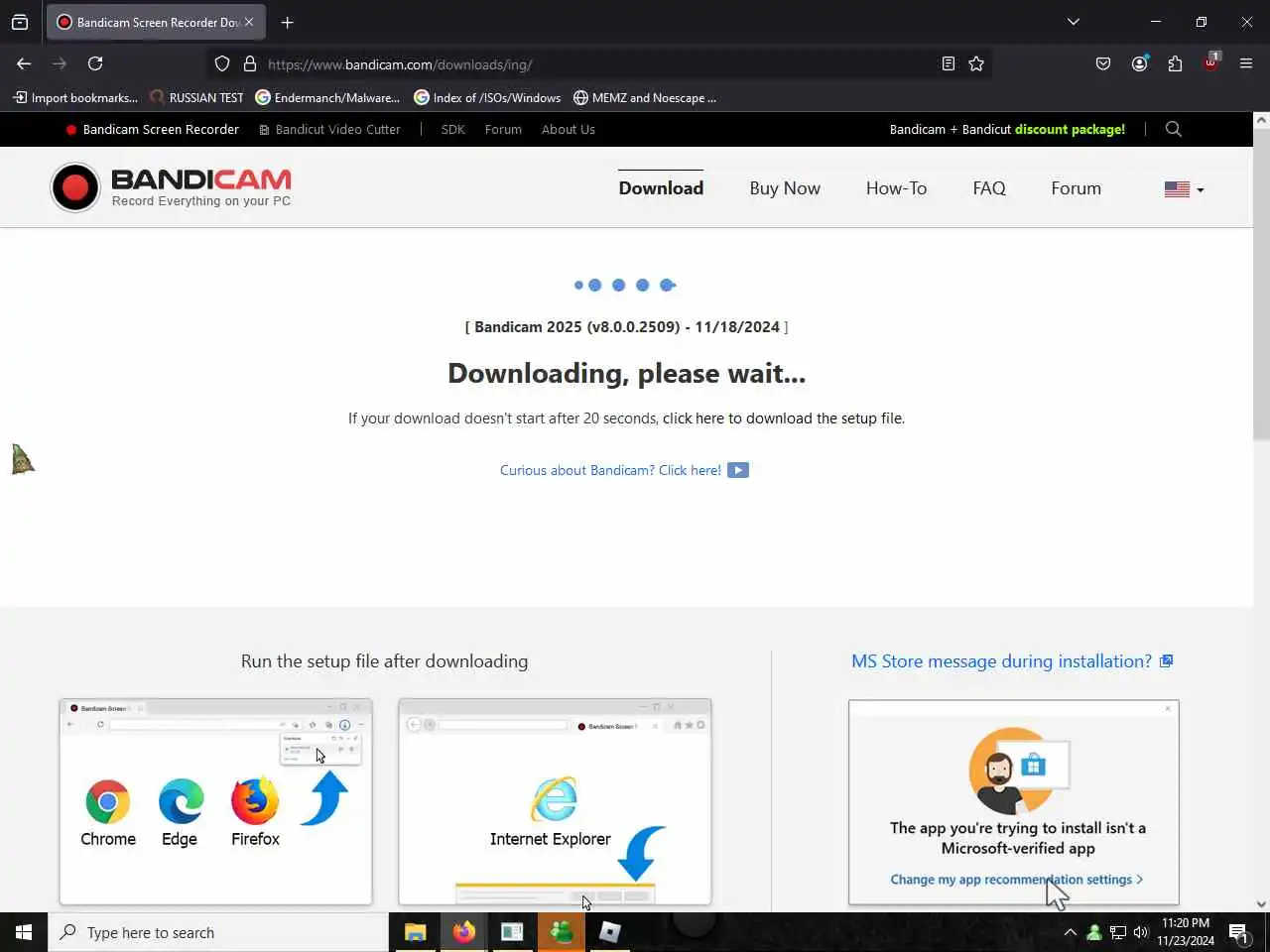Open the network tray icon
1270x952 pixels.
(x=1117, y=932)
